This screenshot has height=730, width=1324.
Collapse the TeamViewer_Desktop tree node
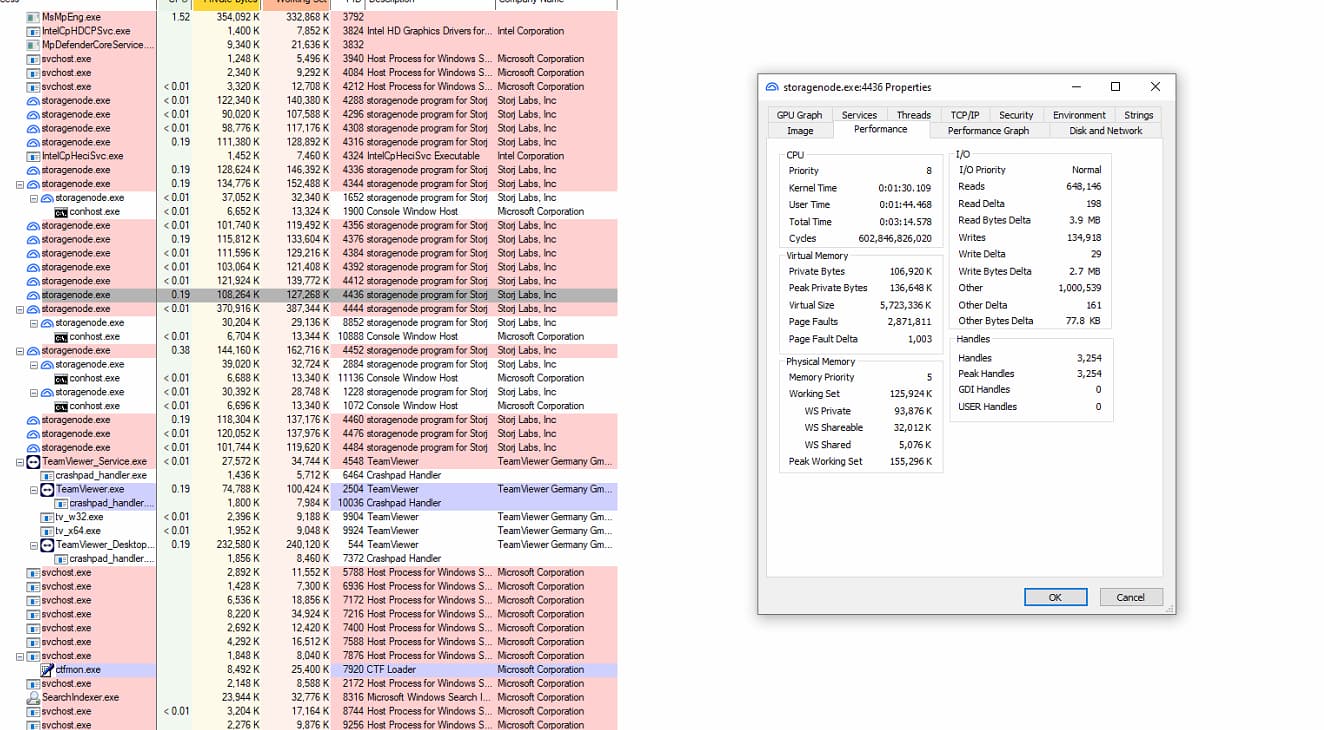(33, 545)
